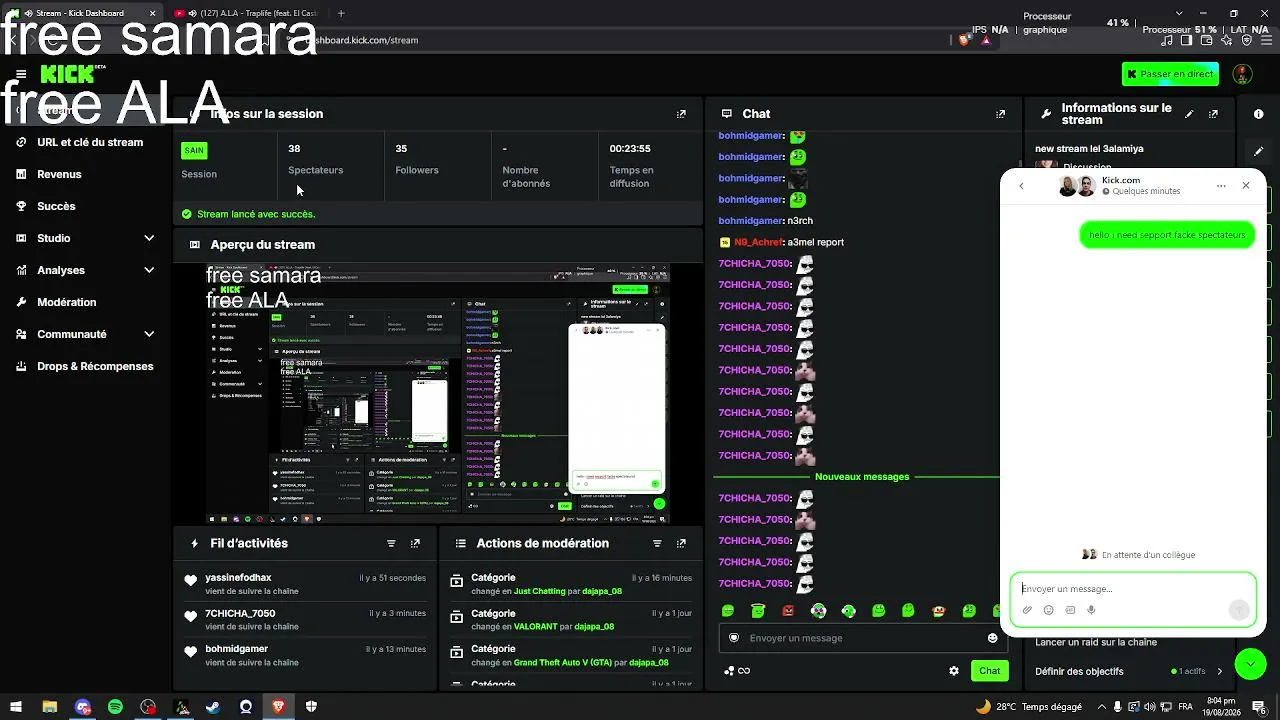Open Brave Leo AI sparkle icon
The width and height of the screenshot is (1280, 720).
pos(1227,40)
